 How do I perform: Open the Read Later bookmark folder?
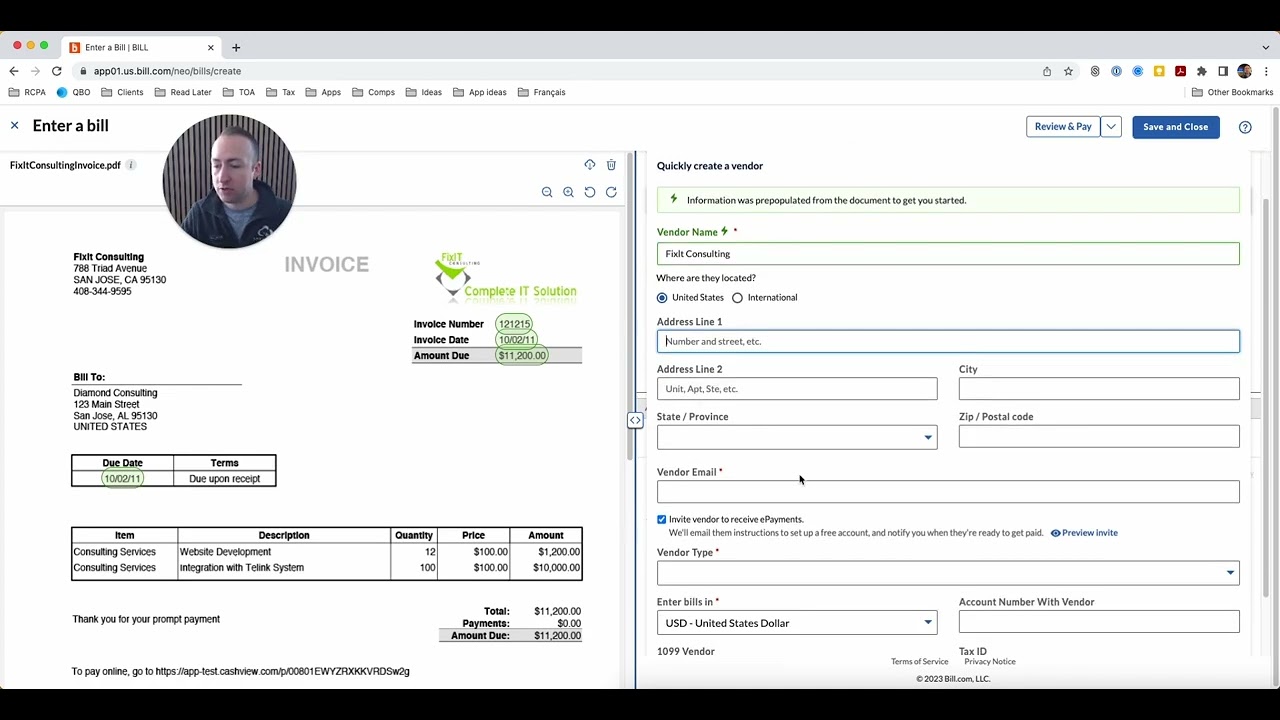point(183,92)
